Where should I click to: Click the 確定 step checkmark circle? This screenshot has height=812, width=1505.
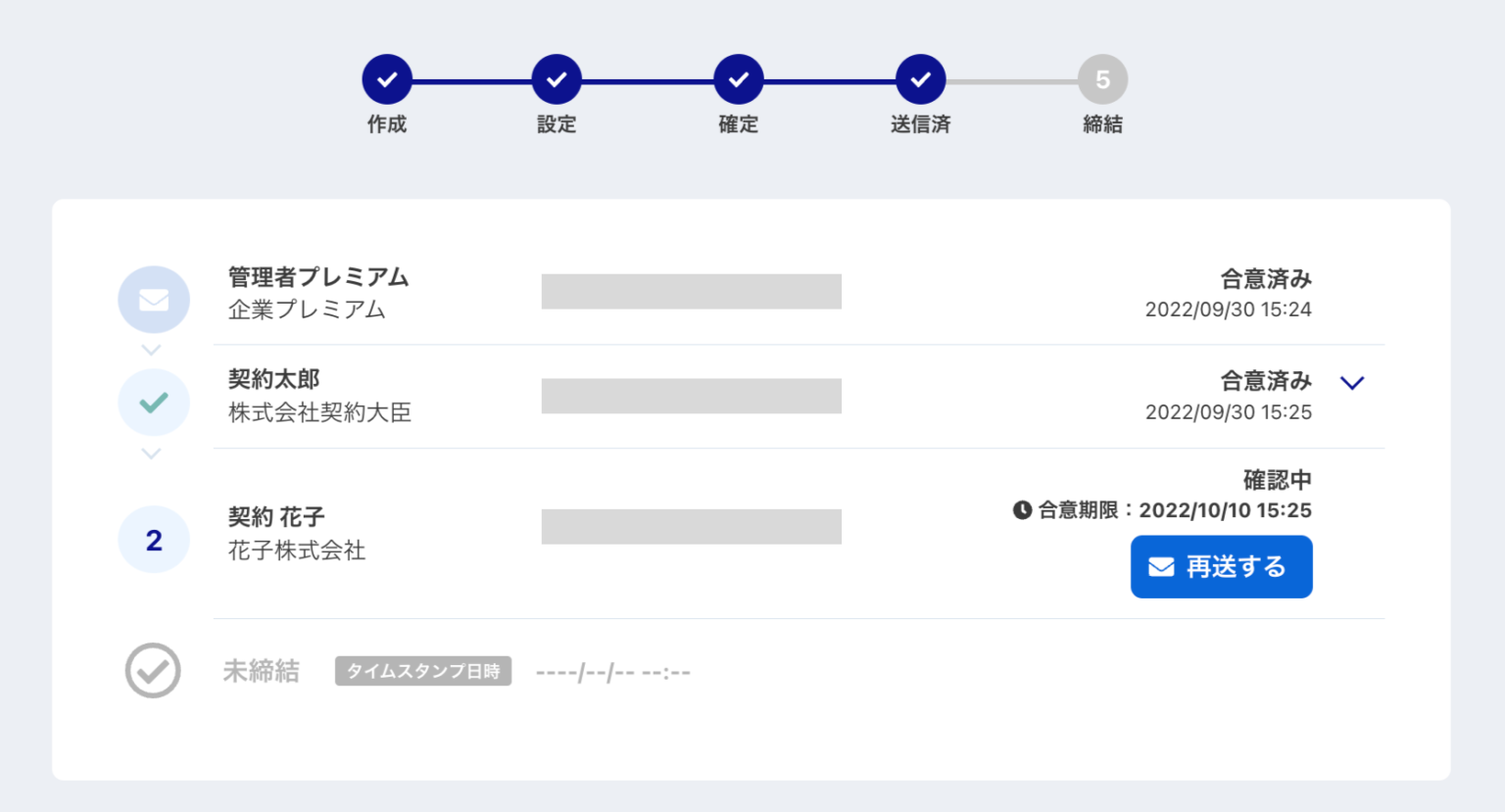tap(739, 79)
